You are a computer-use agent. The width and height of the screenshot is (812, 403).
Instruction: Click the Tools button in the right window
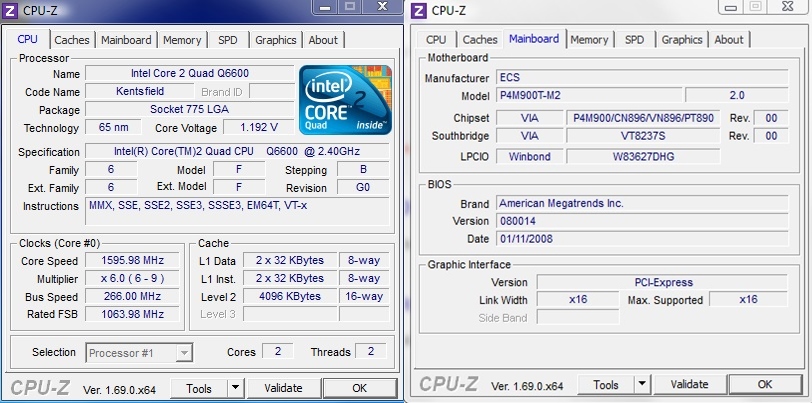coord(606,384)
